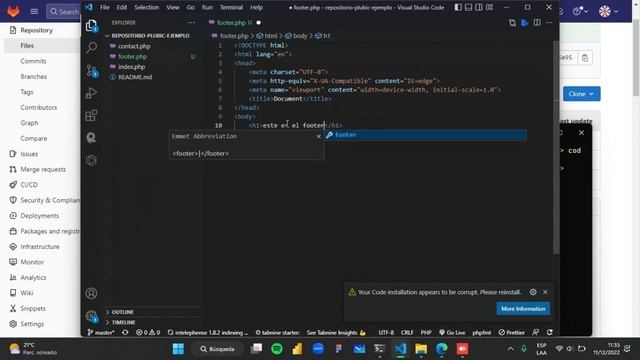
Task: Open the GitLab user avatar dropdown
Action: pyautogui.click(x=608, y=11)
